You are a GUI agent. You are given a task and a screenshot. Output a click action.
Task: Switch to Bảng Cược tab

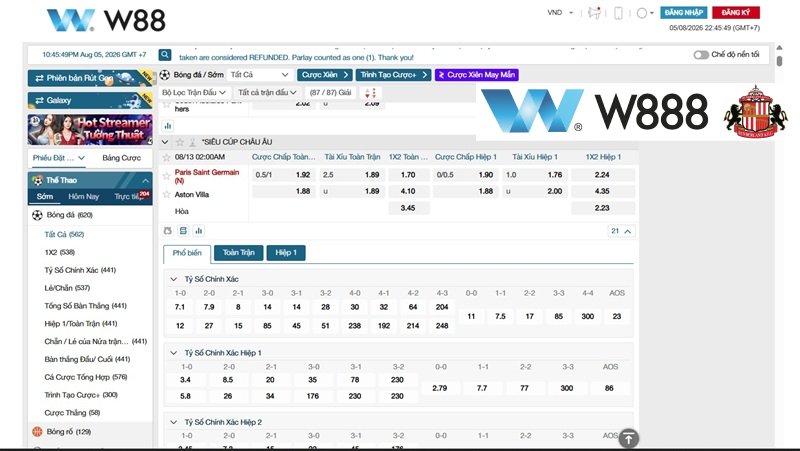[121, 158]
